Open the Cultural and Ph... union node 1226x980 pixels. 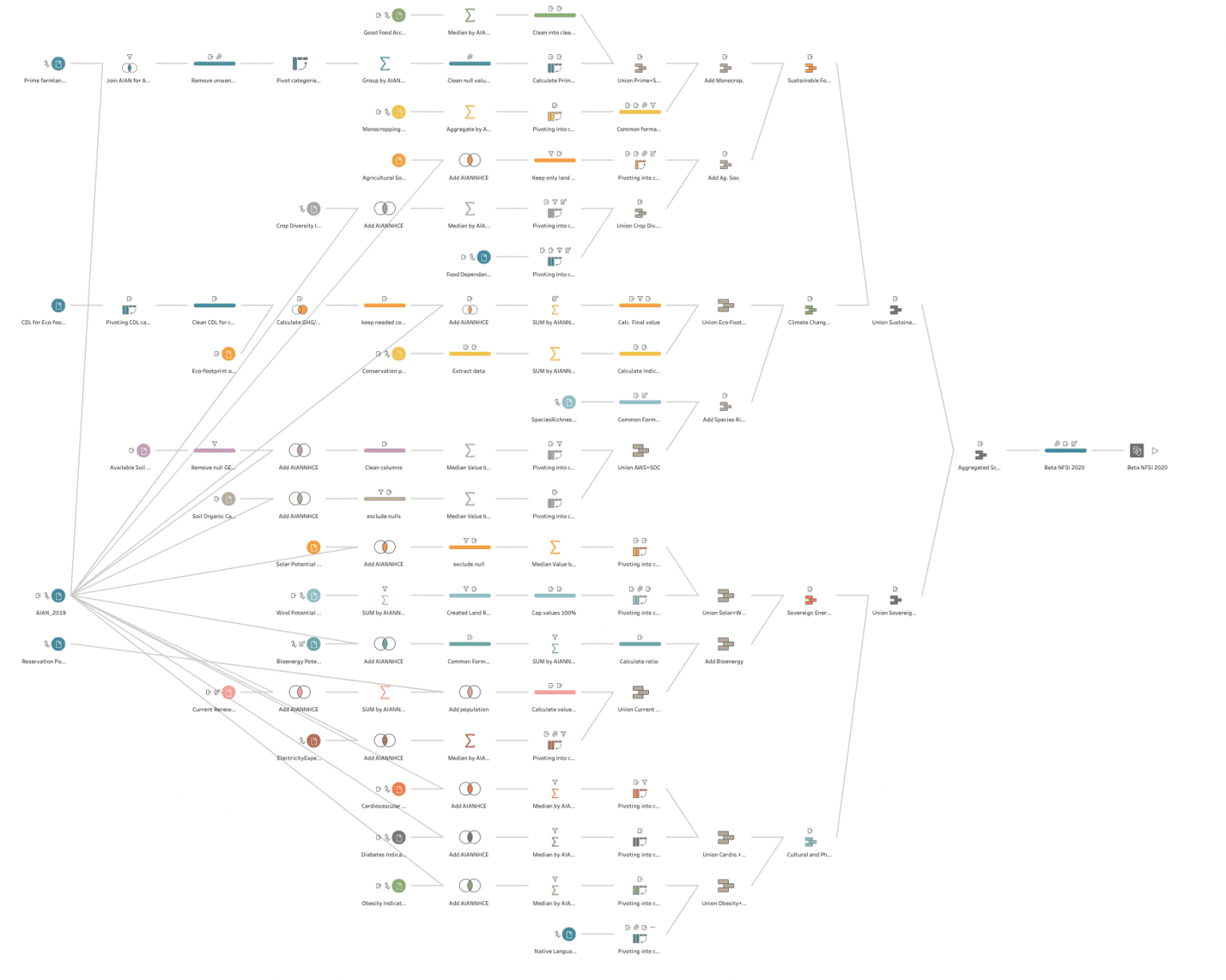[810, 841]
